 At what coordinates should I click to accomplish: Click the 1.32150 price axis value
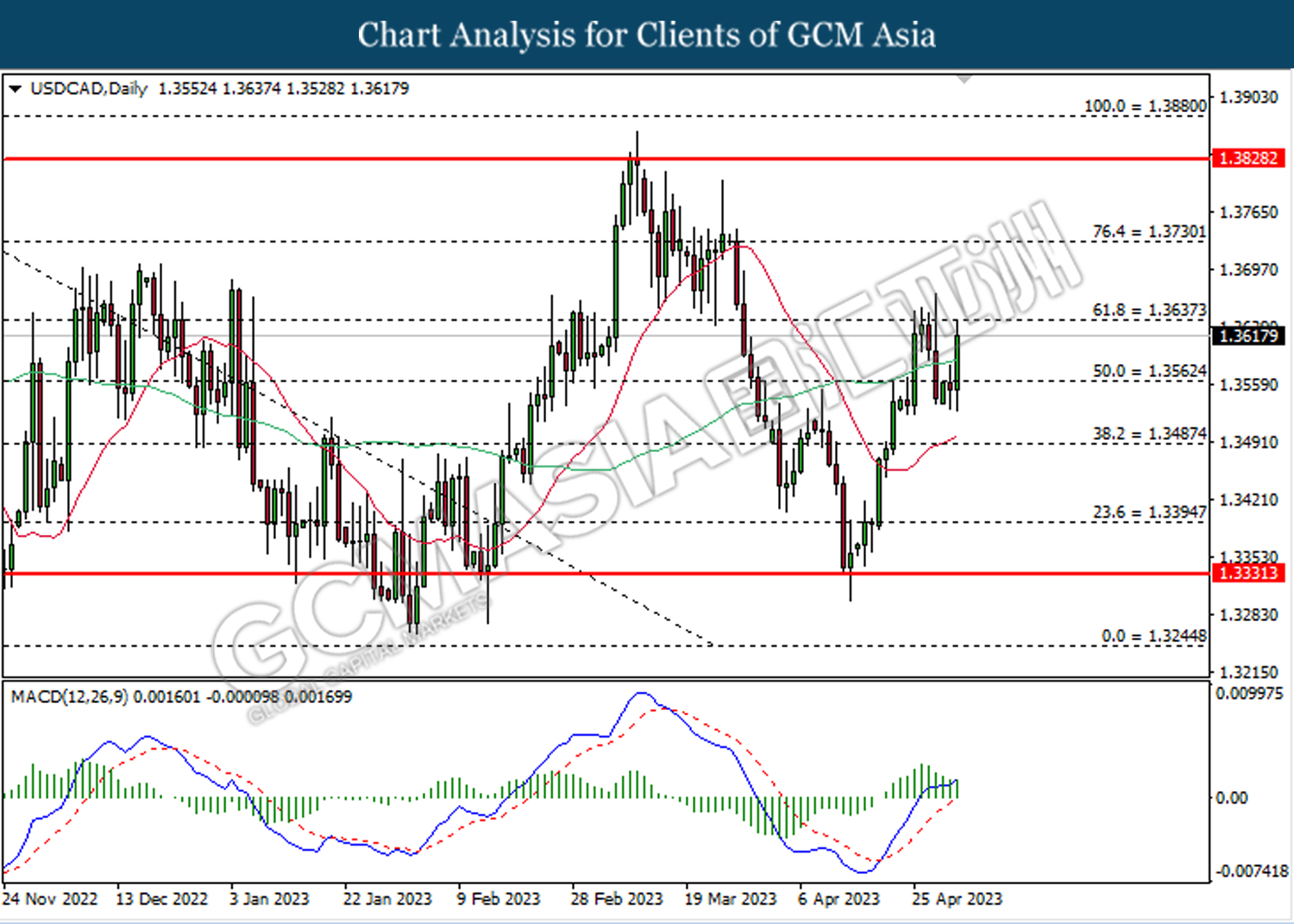(1247, 671)
